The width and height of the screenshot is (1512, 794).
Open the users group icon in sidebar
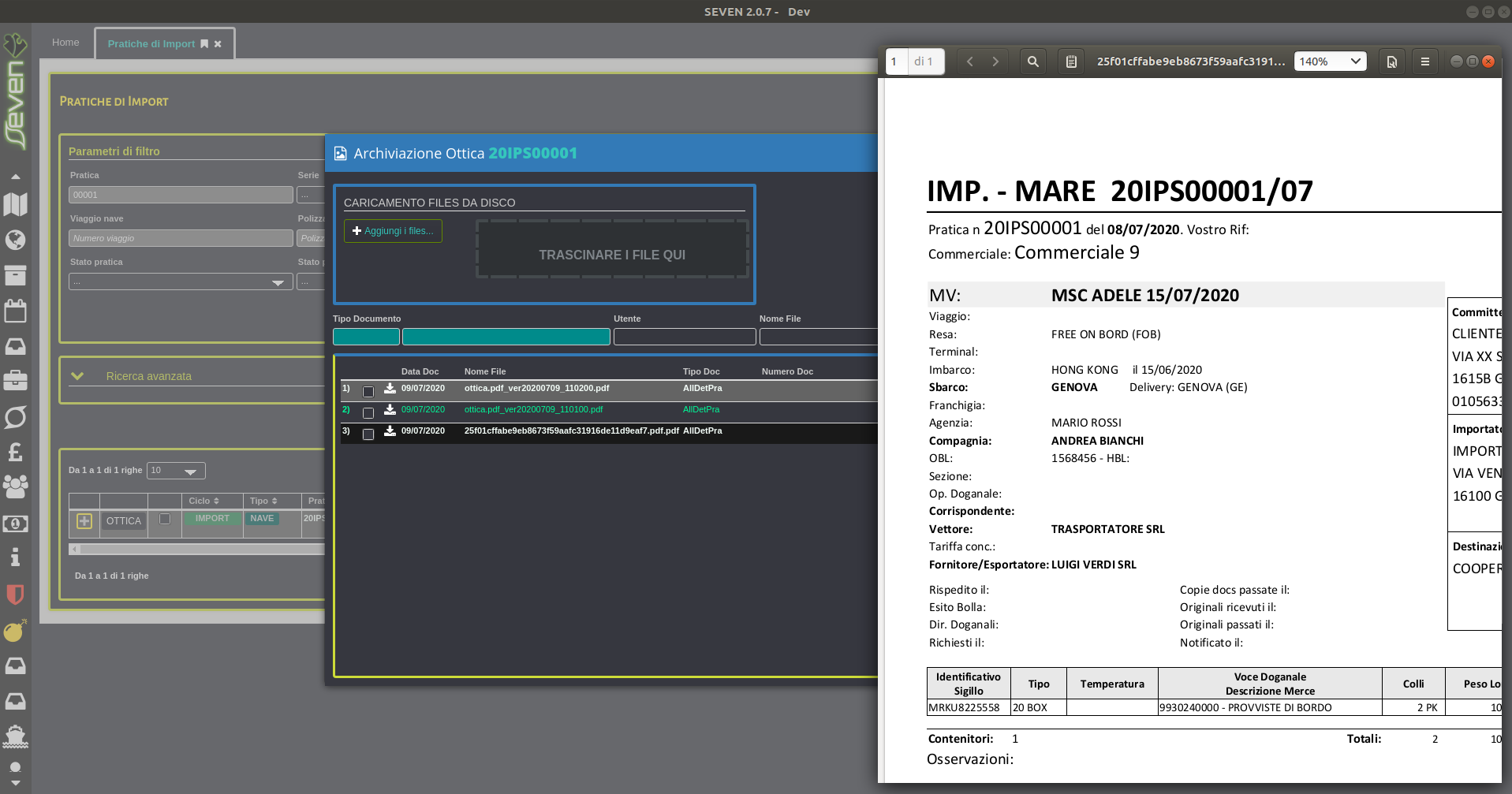pyautogui.click(x=15, y=486)
